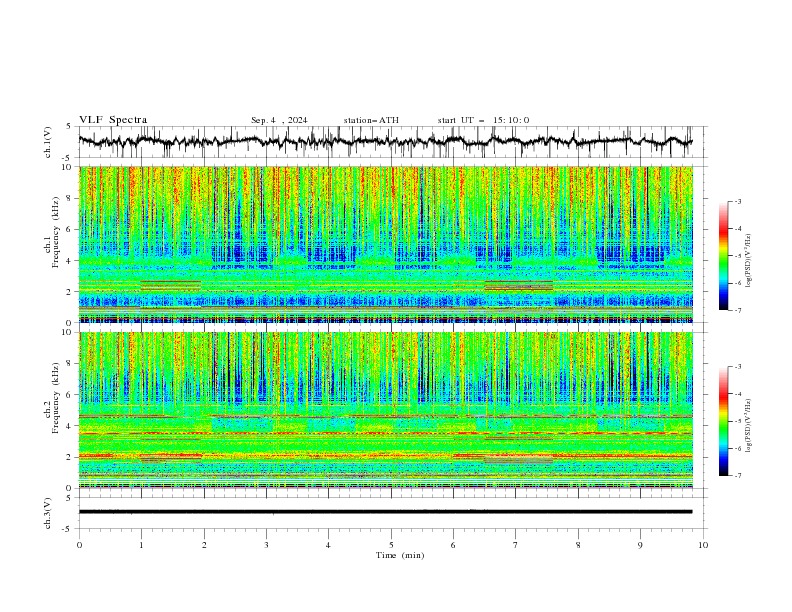Screen dimensions: 792x612
Task: Click the ch.1 voltage waveform trace
Action: [x=385, y=141]
